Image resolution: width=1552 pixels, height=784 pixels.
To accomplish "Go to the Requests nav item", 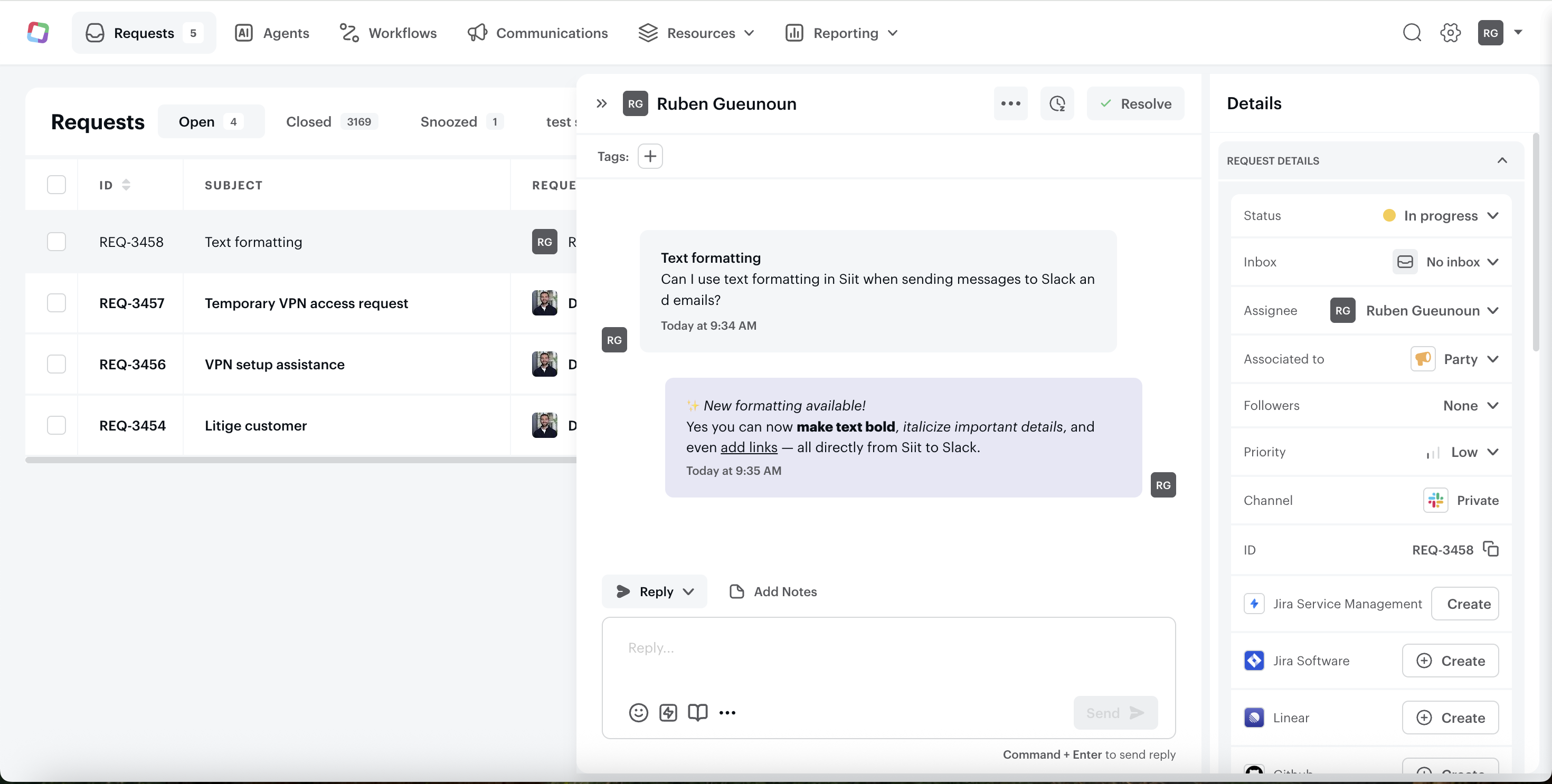I will [144, 33].
